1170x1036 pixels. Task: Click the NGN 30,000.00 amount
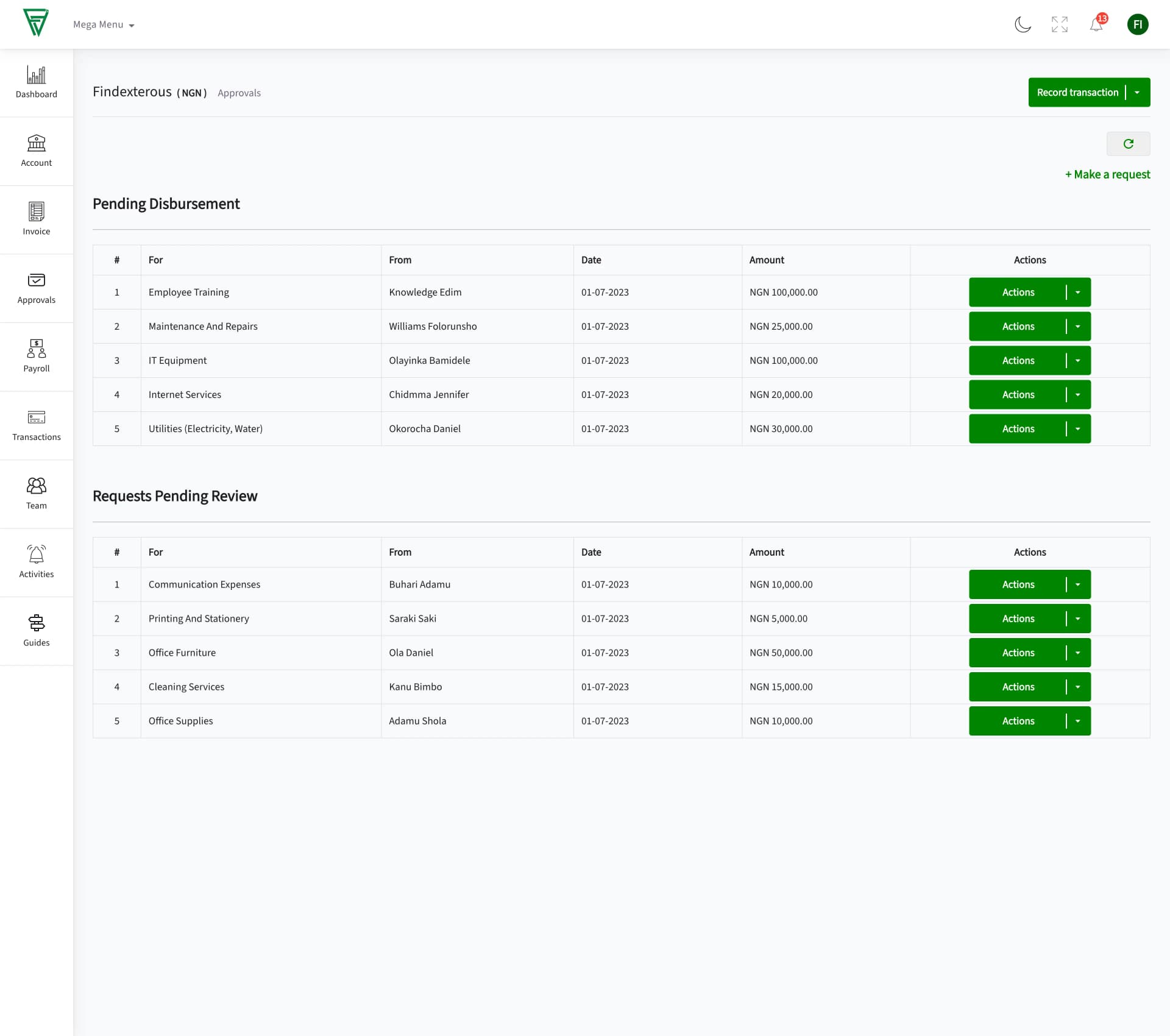[x=781, y=428]
